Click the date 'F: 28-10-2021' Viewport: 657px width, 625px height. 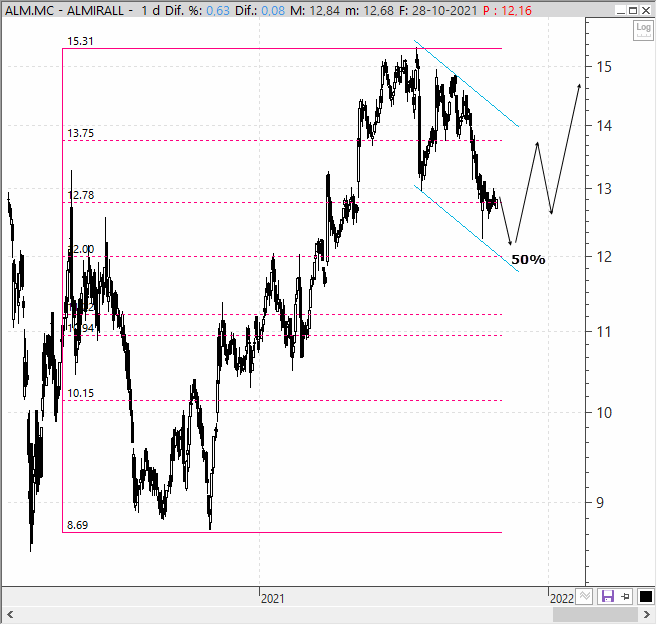tap(438, 10)
